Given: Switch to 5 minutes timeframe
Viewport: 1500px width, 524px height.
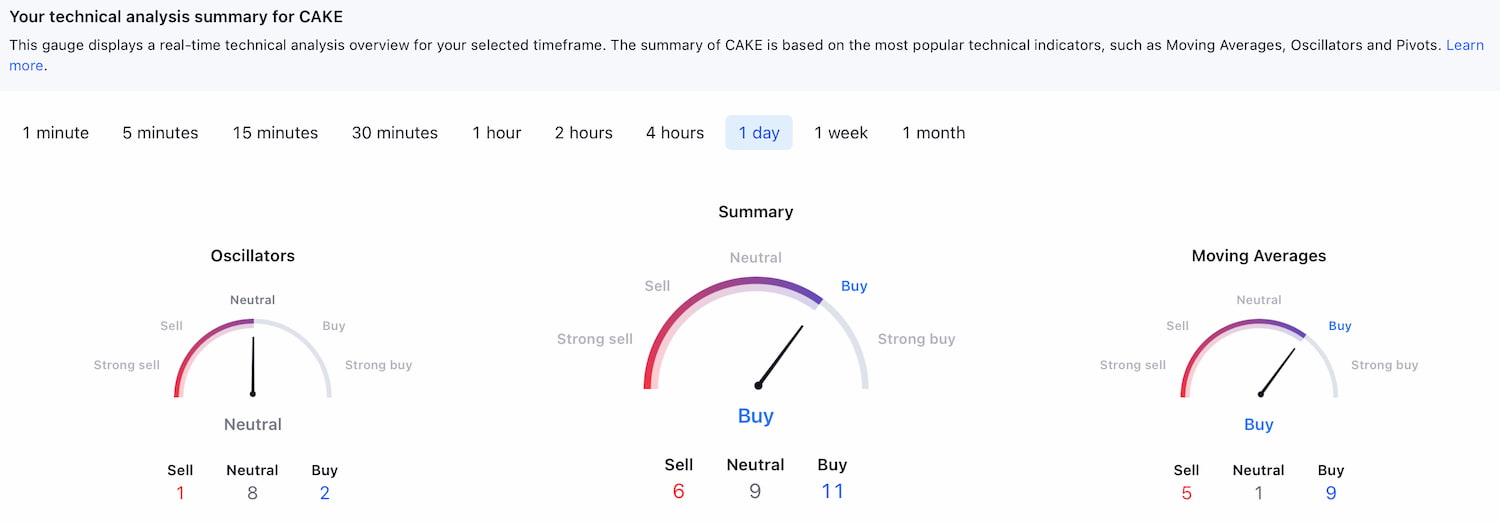Looking at the screenshot, I should [x=160, y=133].
